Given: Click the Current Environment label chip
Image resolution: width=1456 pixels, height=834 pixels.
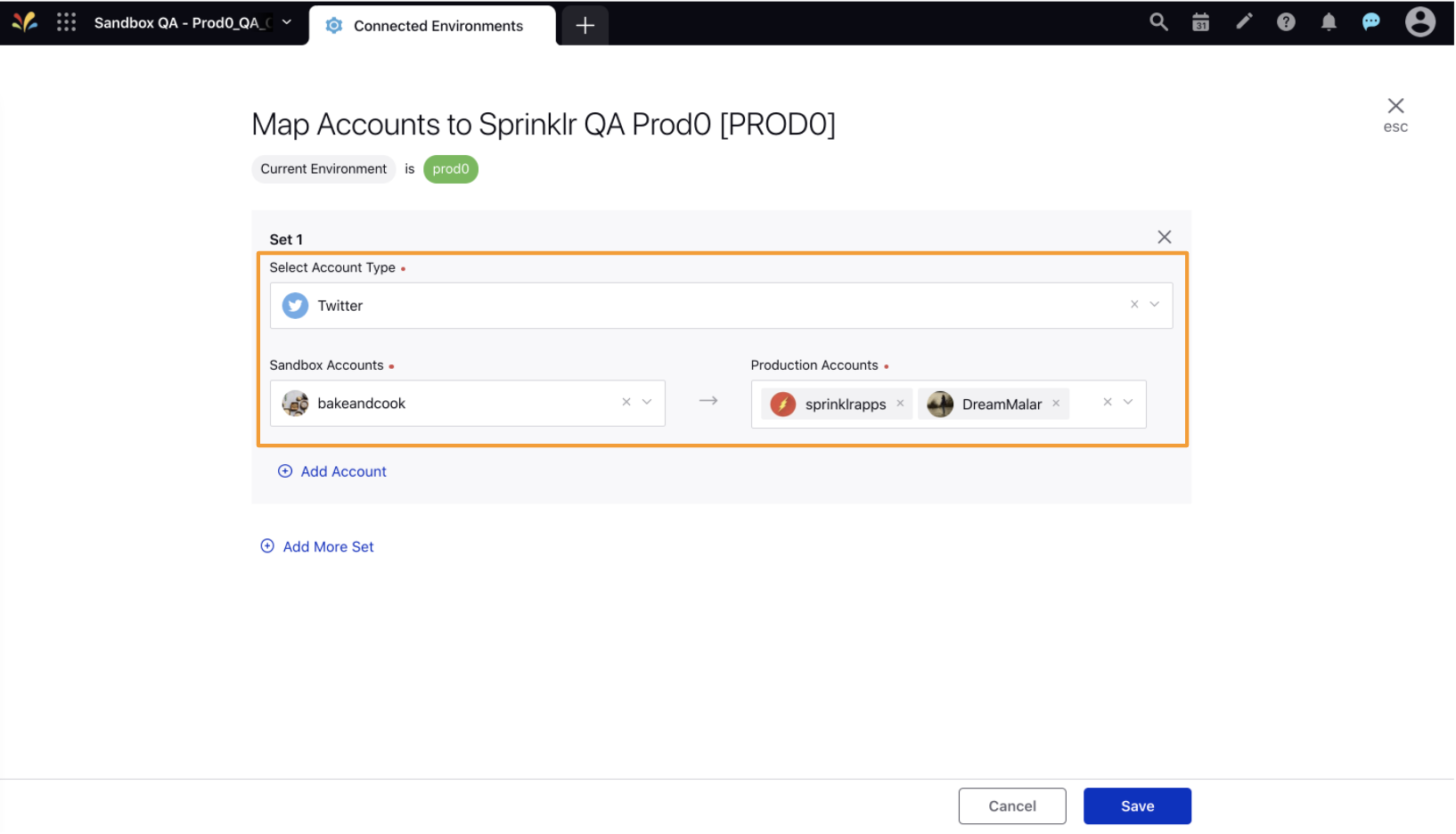Looking at the screenshot, I should pos(323,169).
